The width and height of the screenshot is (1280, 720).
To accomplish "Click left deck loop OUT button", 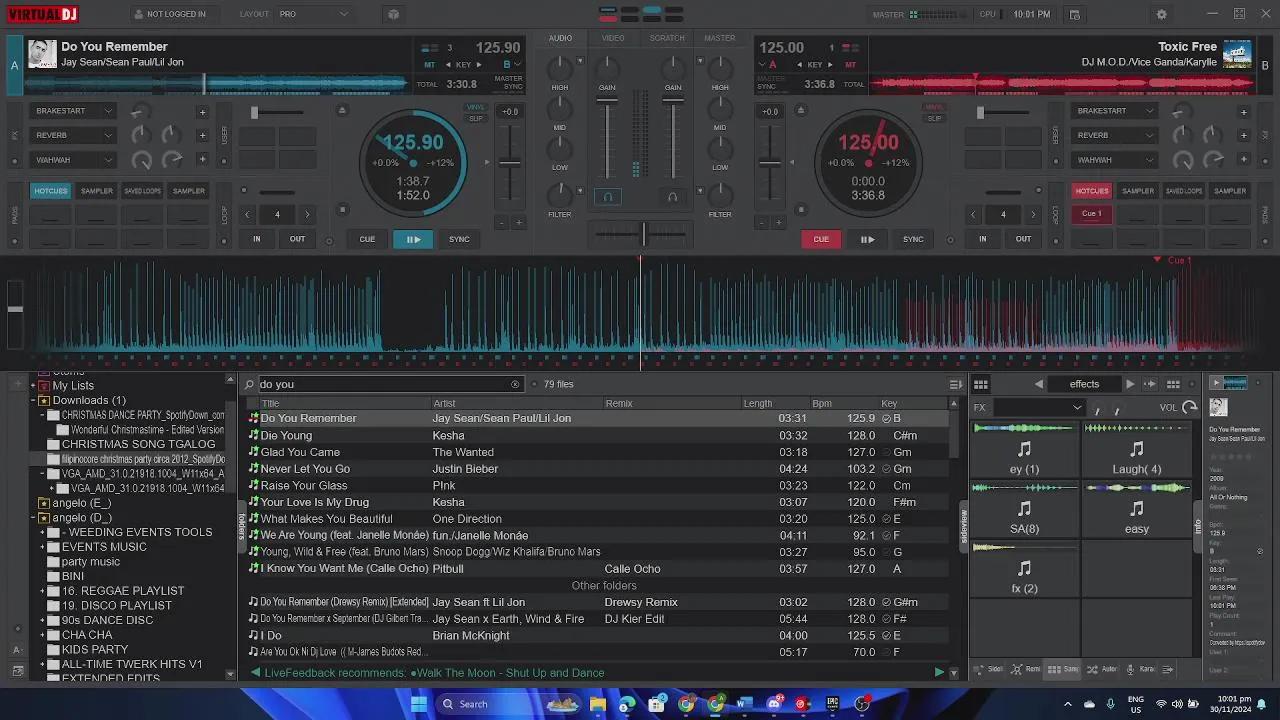I will click(297, 239).
